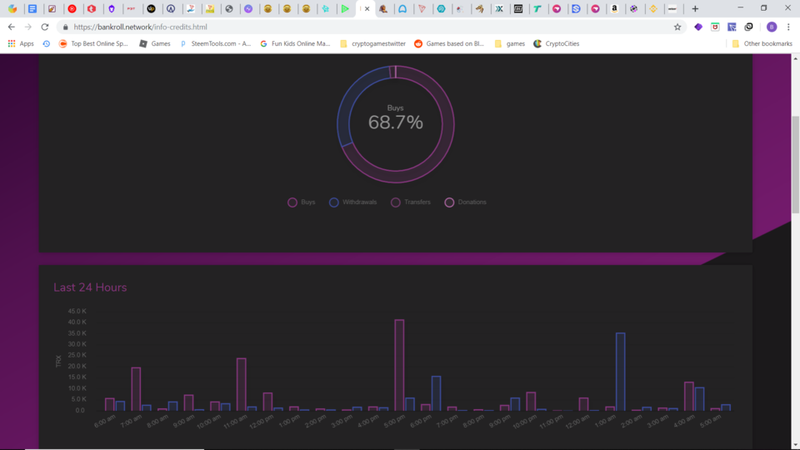The width and height of the screenshot is (800, 450).
Task: Click the address bar URL field
Action: click(x=367, y=27)
